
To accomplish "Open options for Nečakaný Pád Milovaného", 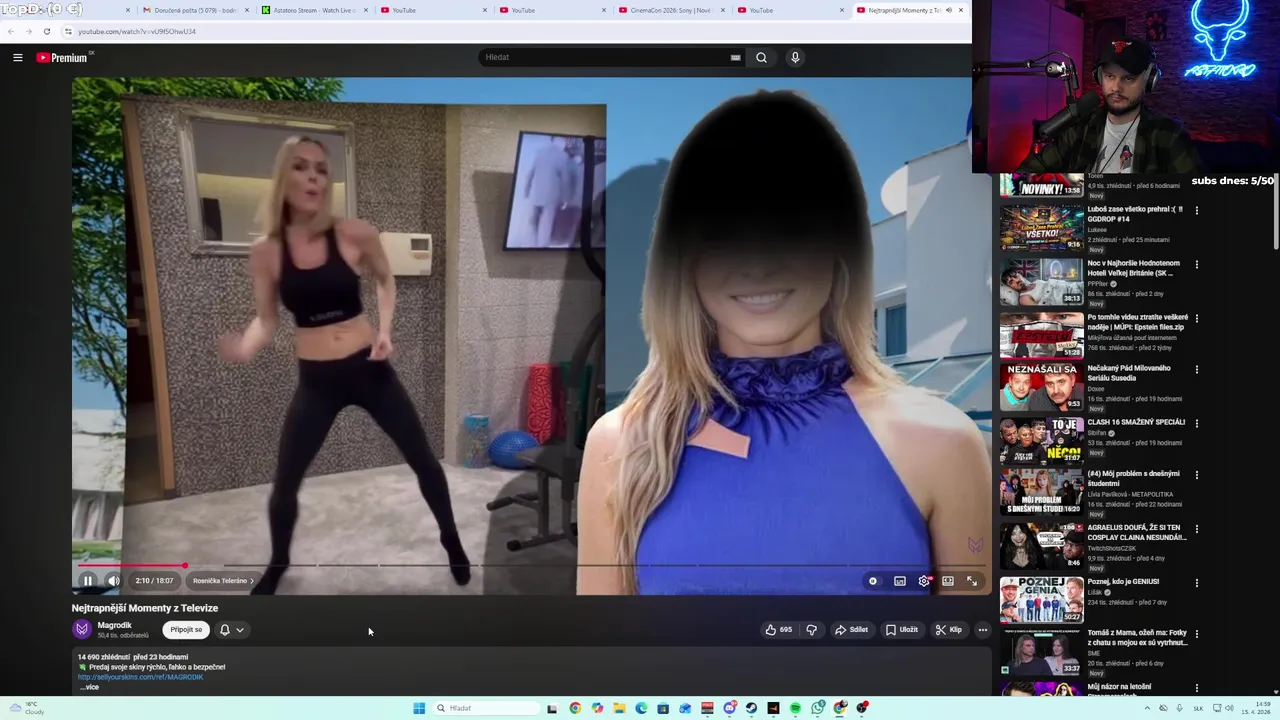I will point(1197,370).
